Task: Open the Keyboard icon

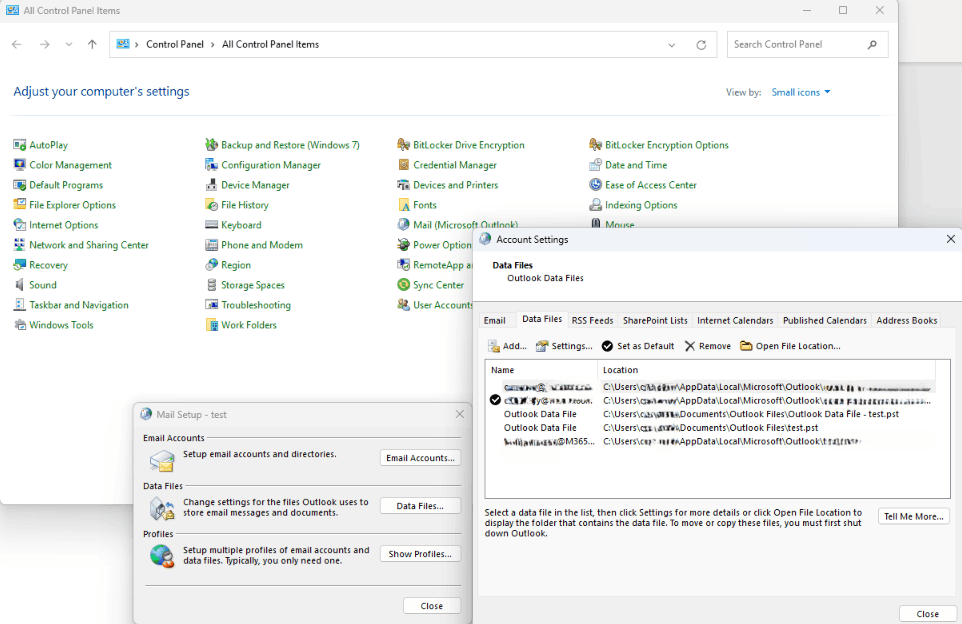Action: pos(212,225)
